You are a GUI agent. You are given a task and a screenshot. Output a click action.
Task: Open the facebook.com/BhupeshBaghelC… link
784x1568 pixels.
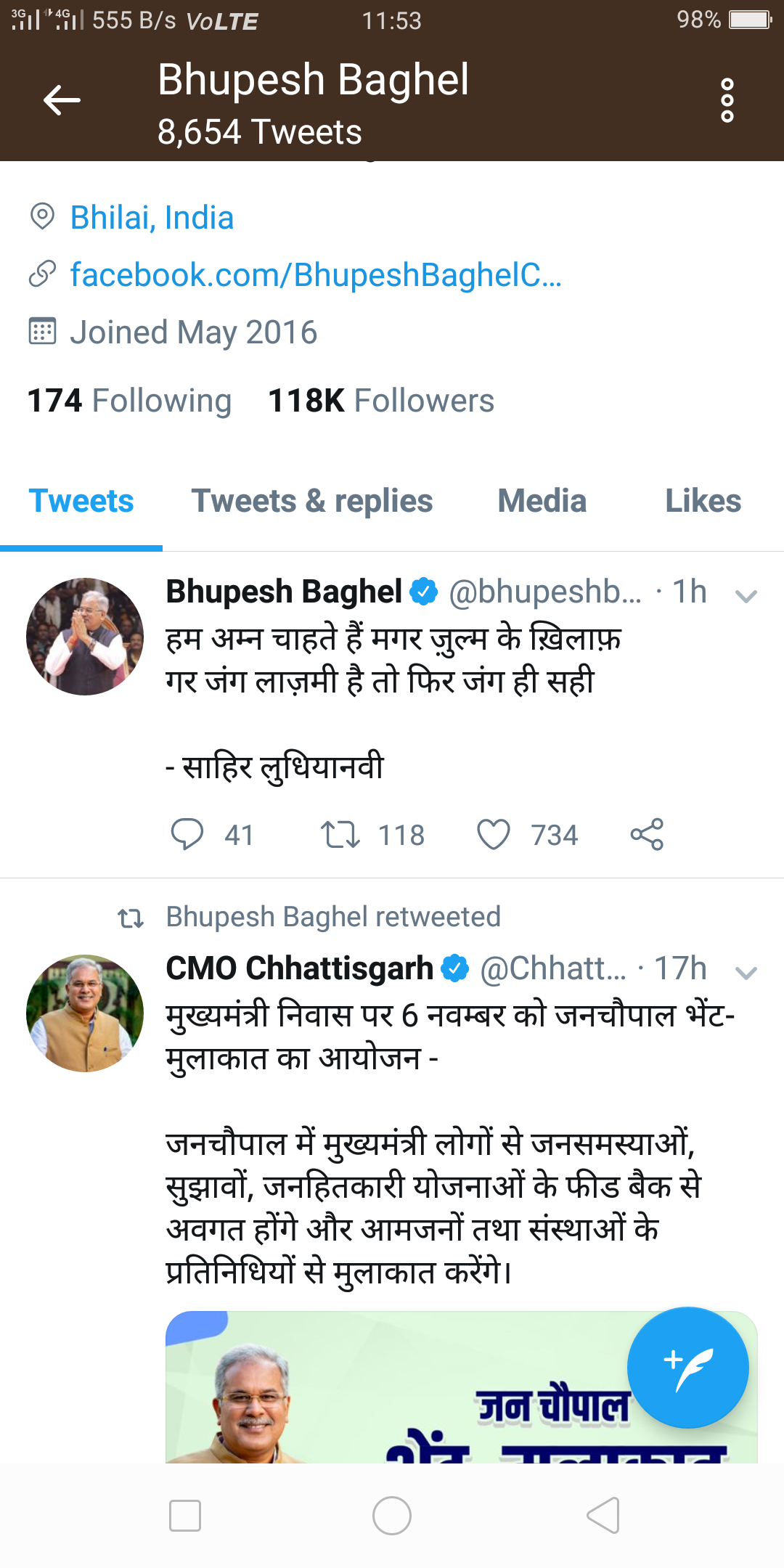316,275
